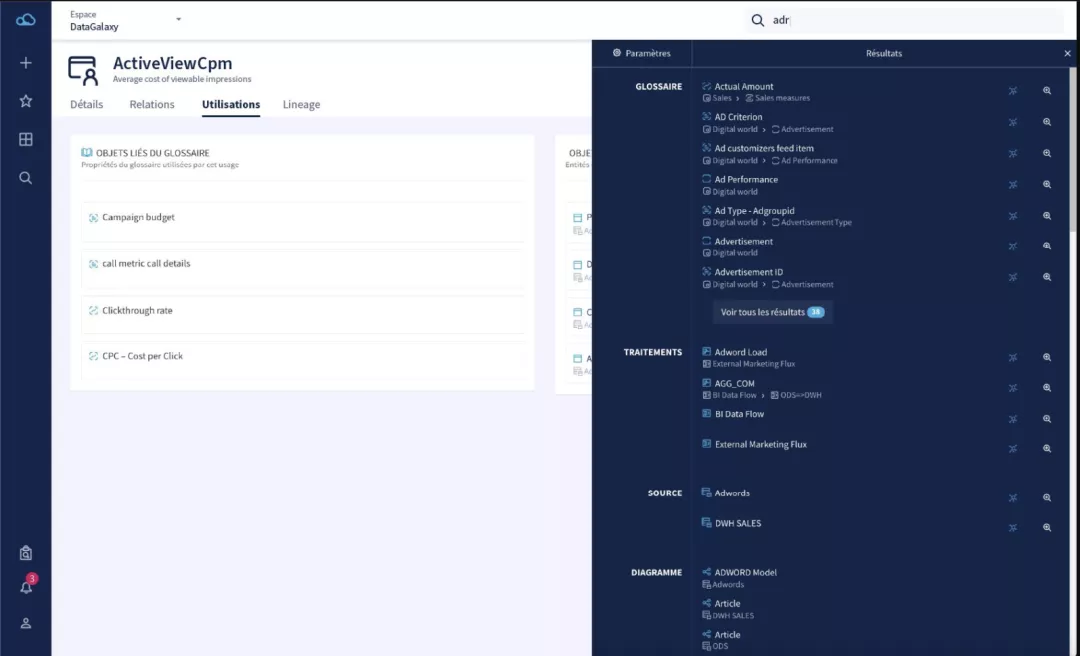Open Advertisement ID search result
The width and height of the screenshot is (1080, 656).
748,272
